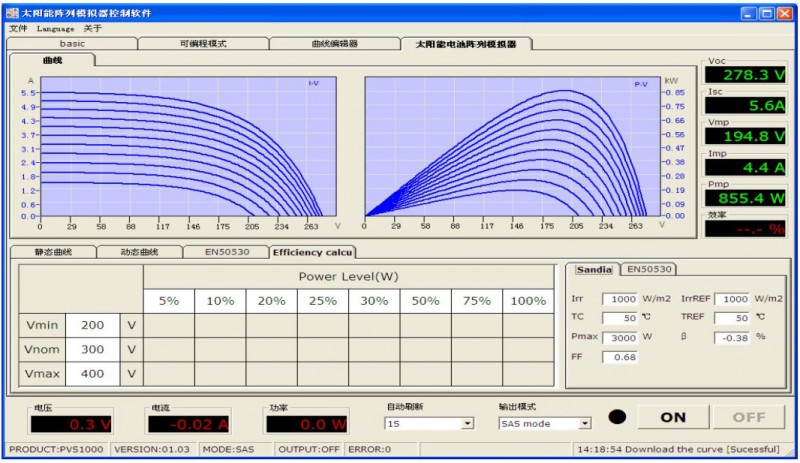This screenshot has height=463, width=800.
Task: Click the β coefficient field
Action: pyautogui.click(x=732, y=338)
